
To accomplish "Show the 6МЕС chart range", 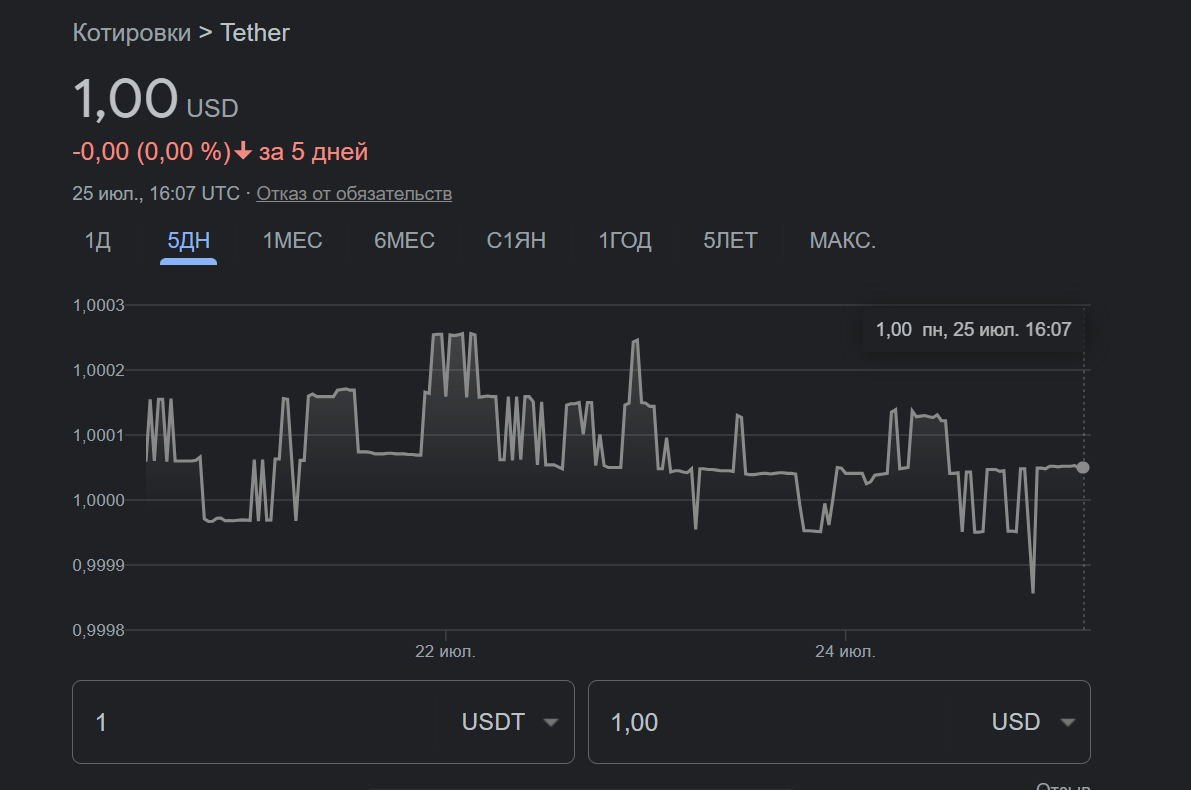I will [404, 241].
